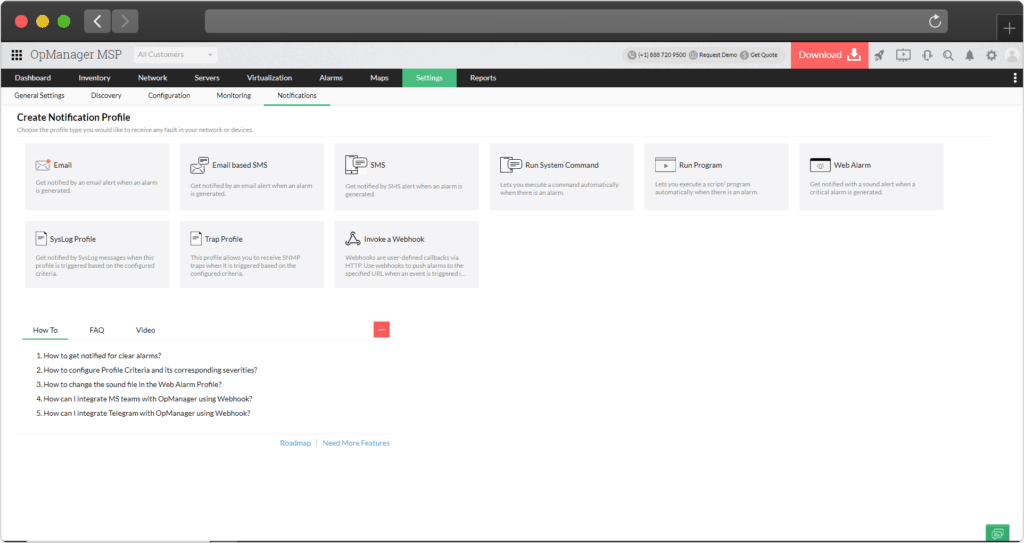Collapse the help panel with red minus button

click(381, 330)
